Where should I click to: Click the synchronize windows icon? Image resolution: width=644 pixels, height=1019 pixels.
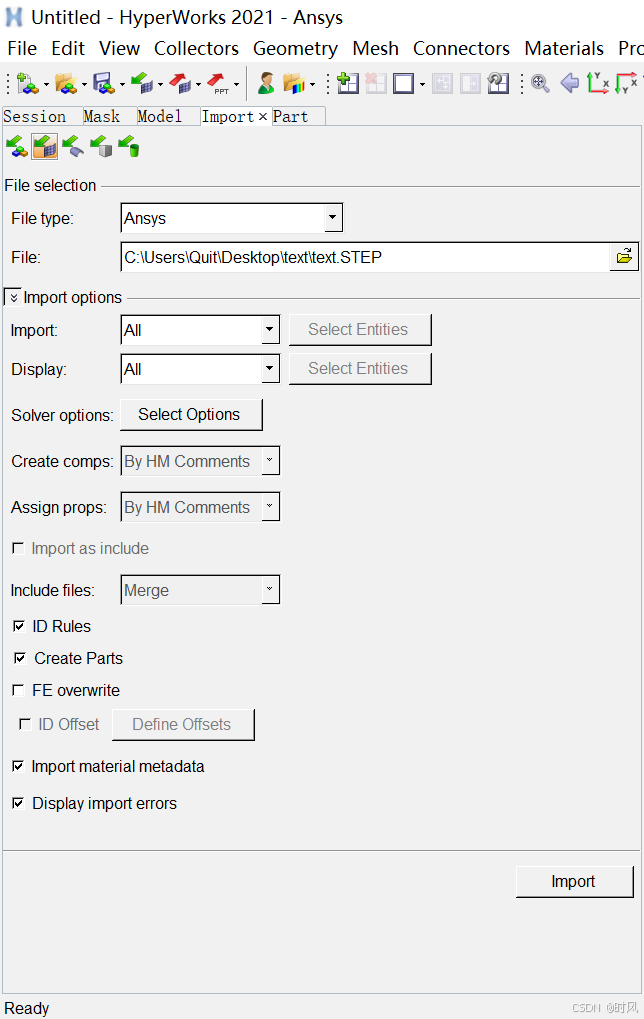(x=498, y=83)
